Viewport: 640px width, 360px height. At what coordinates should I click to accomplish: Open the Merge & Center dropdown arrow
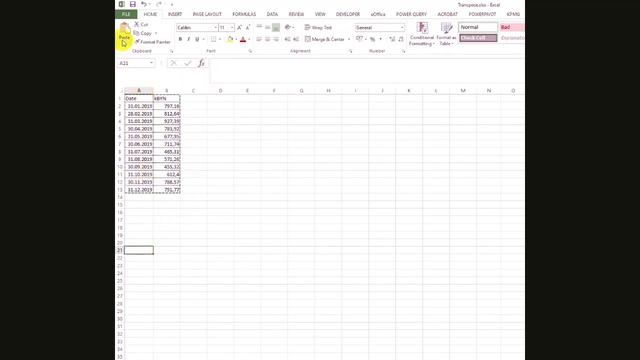[349, 39]
